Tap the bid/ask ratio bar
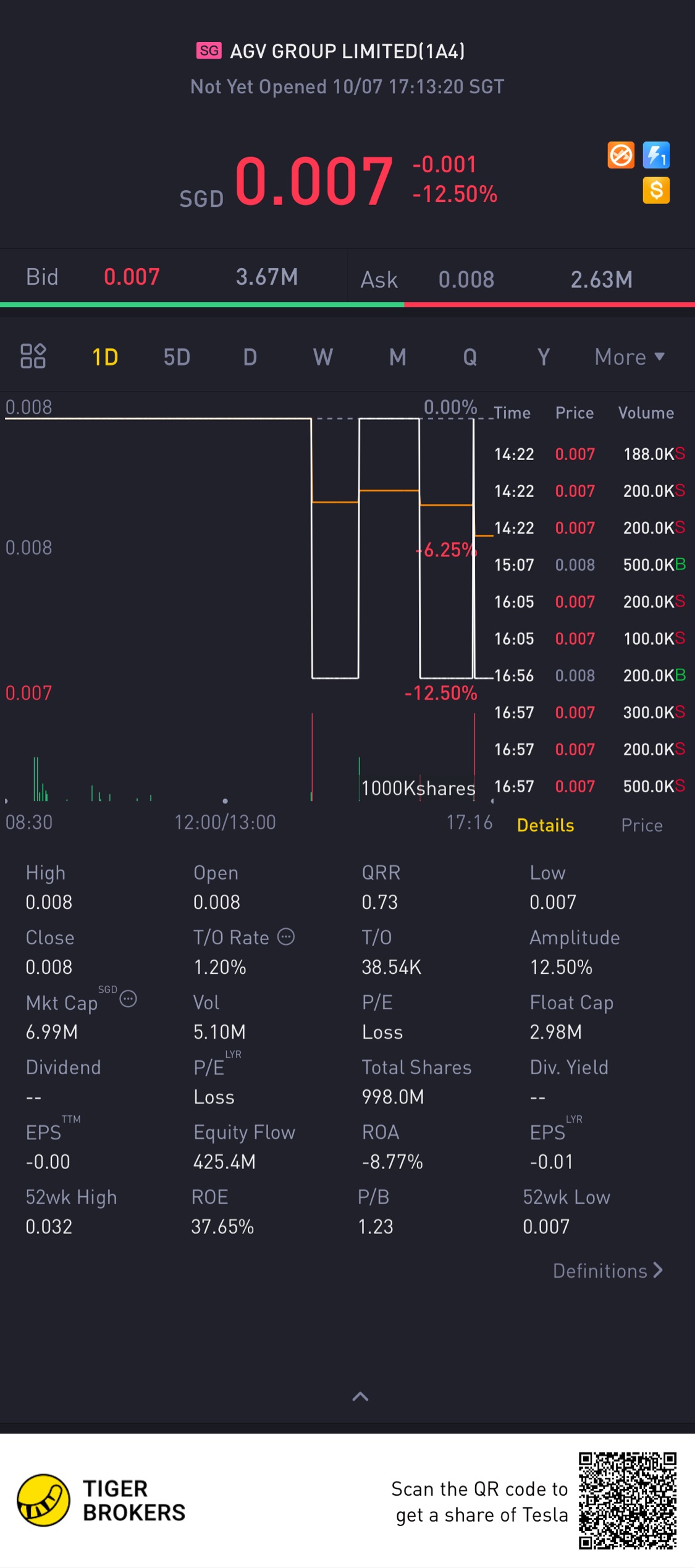695x1568 pixels. [x=347, y=304]
